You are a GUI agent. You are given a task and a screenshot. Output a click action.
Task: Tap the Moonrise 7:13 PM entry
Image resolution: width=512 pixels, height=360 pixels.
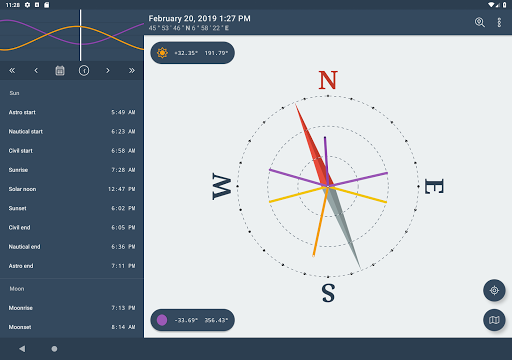[x=72, y=308]
